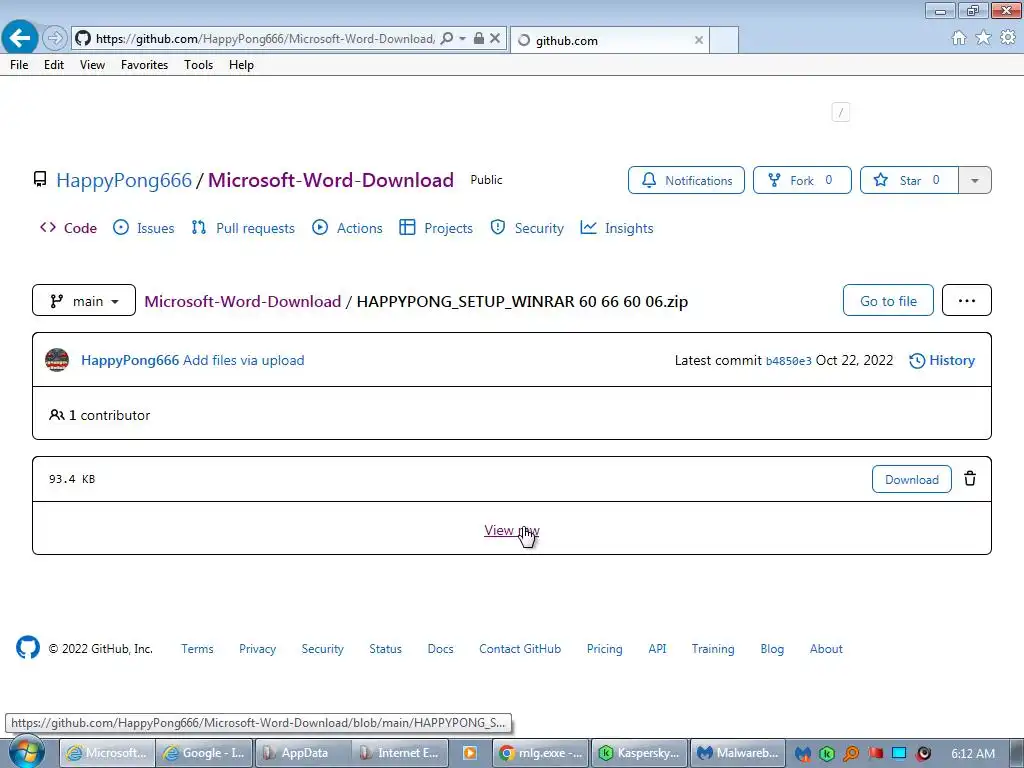The image size is (1024, 768).
Task: Open the HappyPong666 owner link
Action: click(x=124, y=180)
